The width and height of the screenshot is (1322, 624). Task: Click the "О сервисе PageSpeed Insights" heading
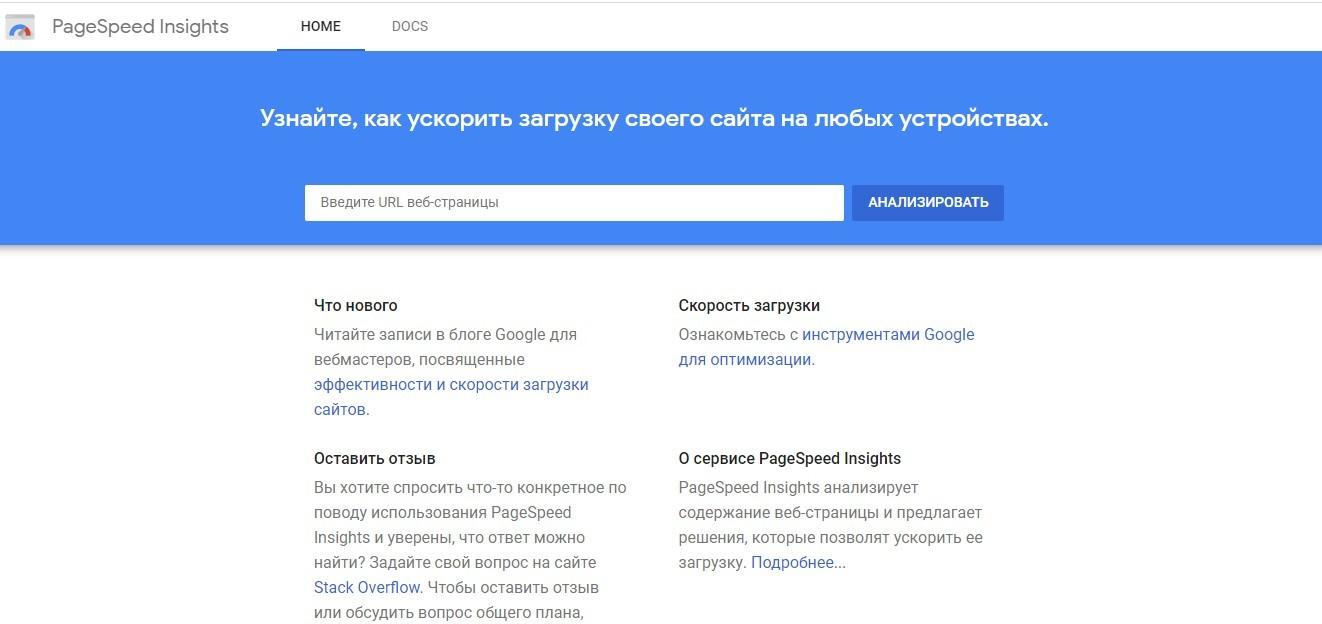click(x=789, y=459)
